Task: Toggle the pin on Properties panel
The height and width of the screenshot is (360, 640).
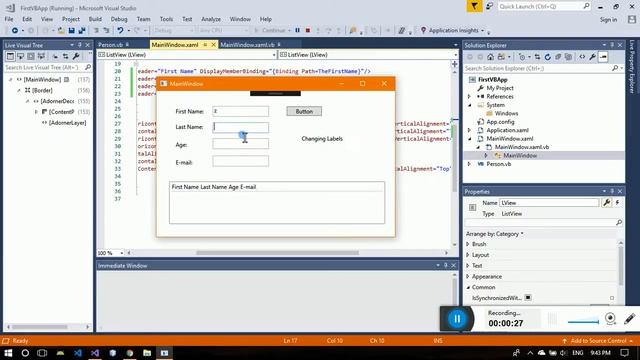Action: (x=612, y=191)
